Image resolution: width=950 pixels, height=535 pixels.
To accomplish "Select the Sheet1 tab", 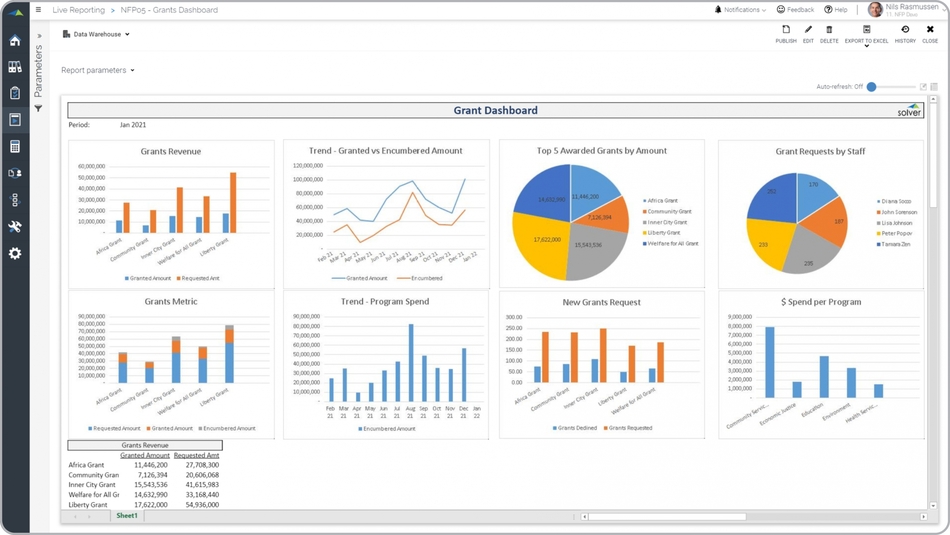I will point(127,516).
